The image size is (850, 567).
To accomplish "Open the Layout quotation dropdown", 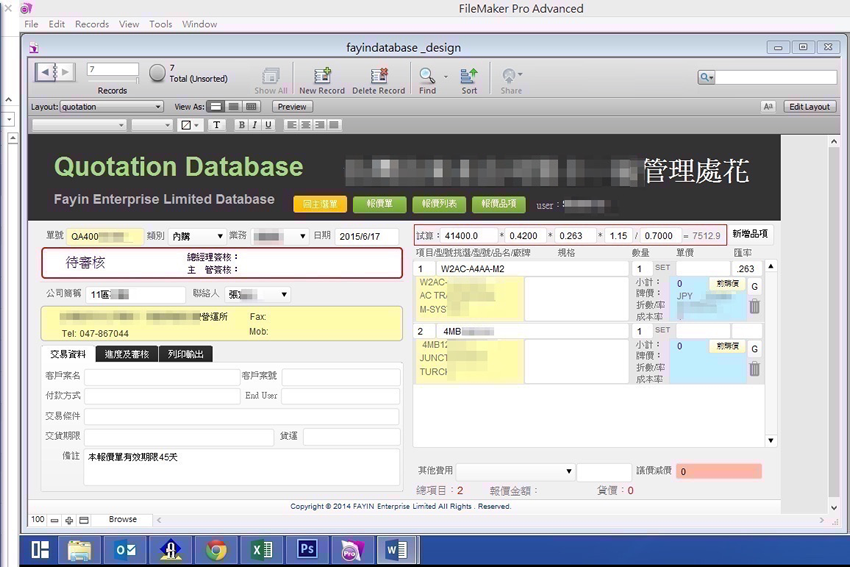I will [x=111, y=106].
